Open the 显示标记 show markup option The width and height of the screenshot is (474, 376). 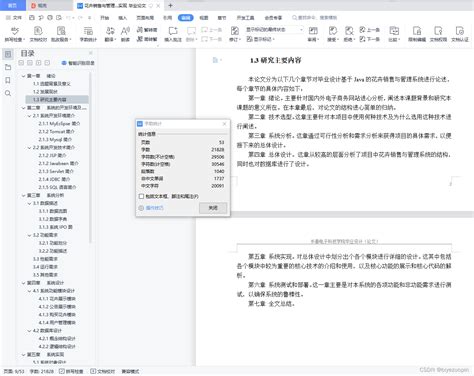coord(260,39)
